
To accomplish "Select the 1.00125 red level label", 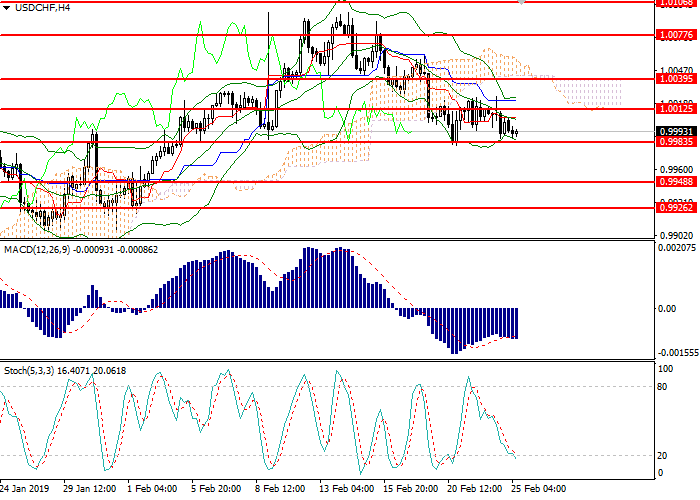I will tap(676, 109).
